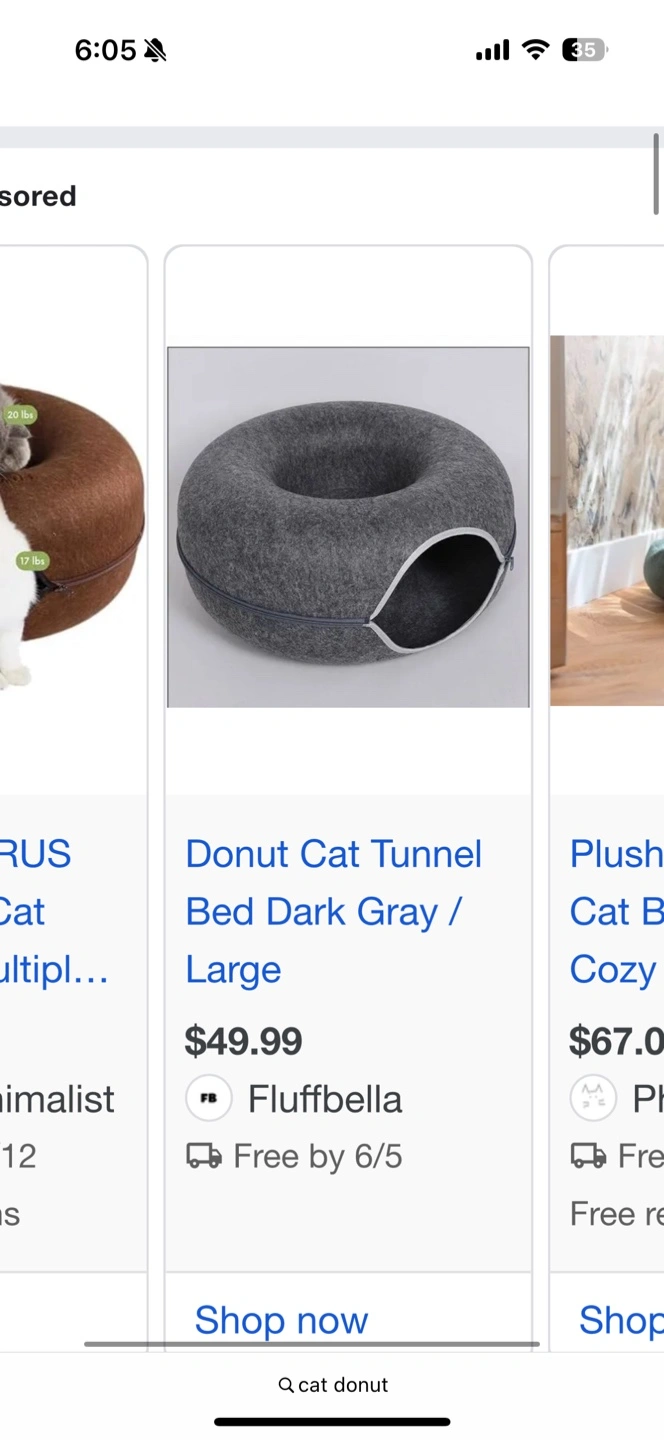Tap the cat donut search address field
664x1440 pixels.
point(332,1385)
